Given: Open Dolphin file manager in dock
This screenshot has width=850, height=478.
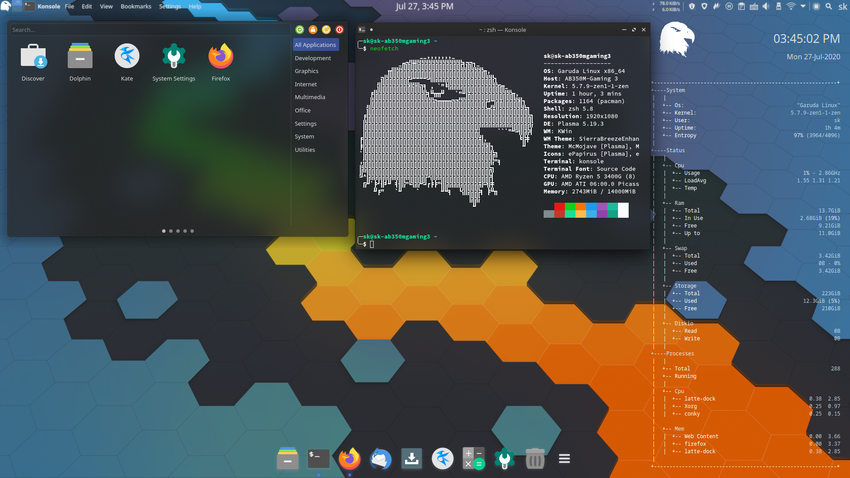Looking at the screenshot, I should point(287,458).
